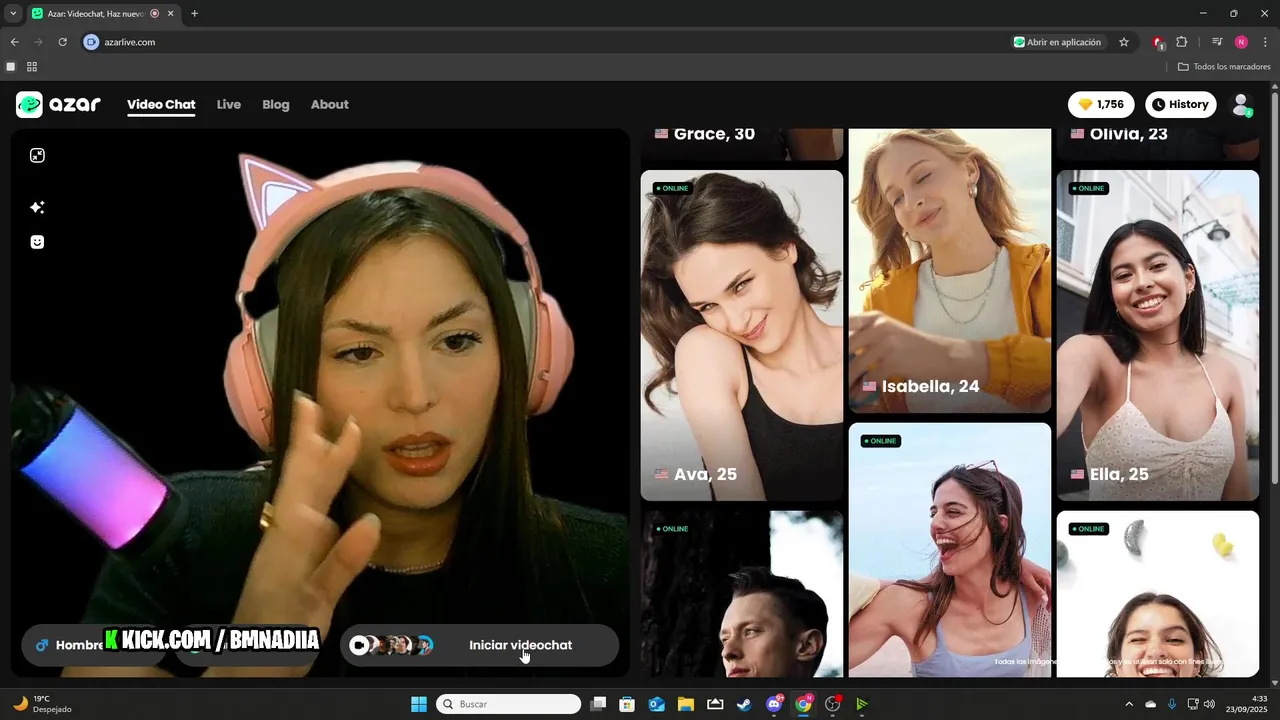1280x720 pixels.
Task: Open the Blog tab
Action: [x=276, y=104]
